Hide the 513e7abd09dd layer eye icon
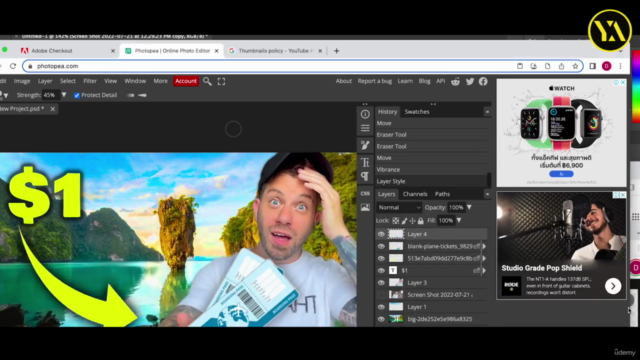Viewport: 640px width, 360px height. (x=381, y=258)
